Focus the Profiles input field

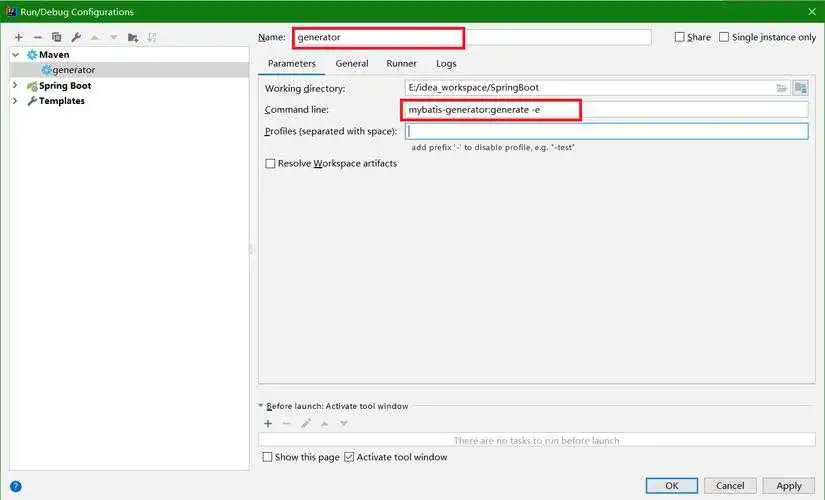coord(606,131)
